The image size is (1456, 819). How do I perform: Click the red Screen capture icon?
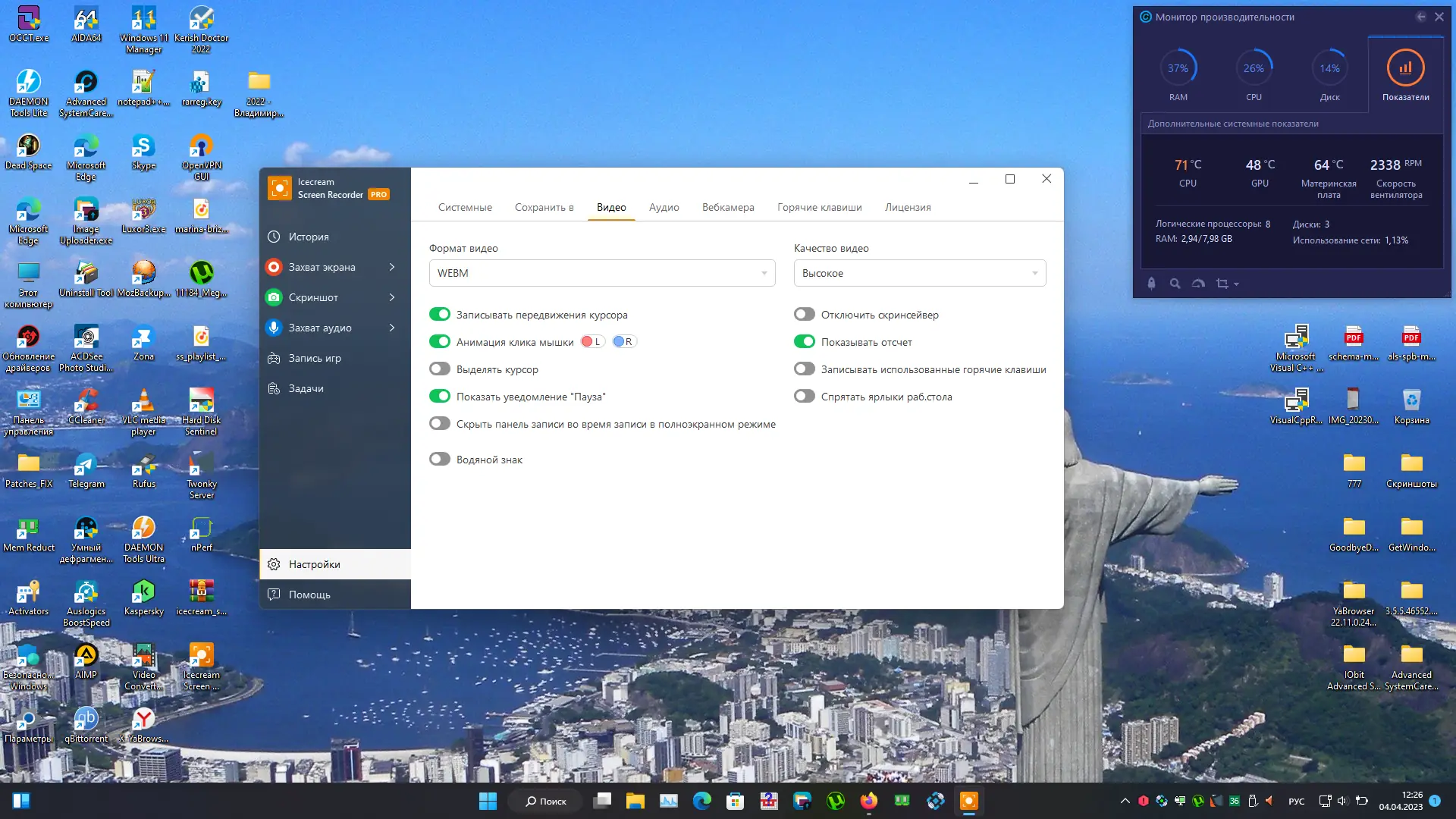tap(274, 267)
